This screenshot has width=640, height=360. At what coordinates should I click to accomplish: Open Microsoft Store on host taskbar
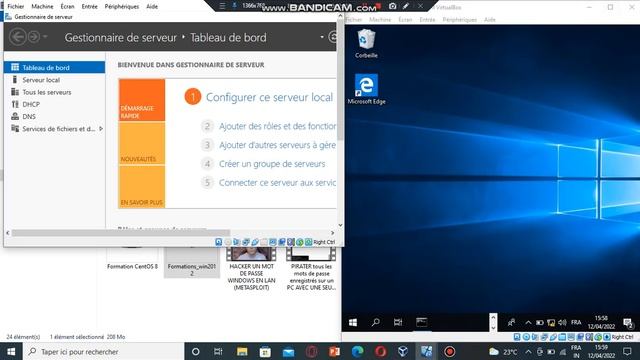(265, 351)
